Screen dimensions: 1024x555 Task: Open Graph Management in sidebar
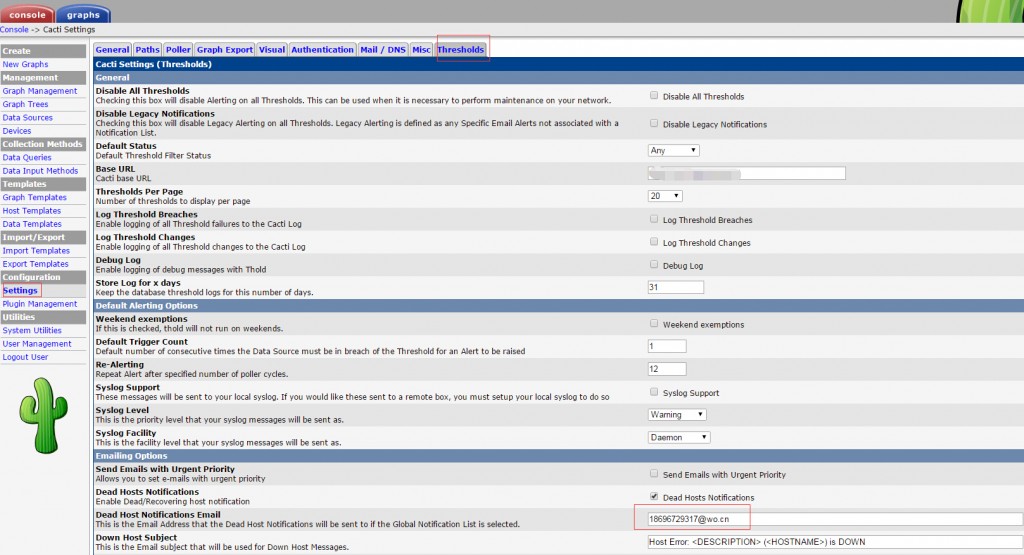(x=40, y=91)
